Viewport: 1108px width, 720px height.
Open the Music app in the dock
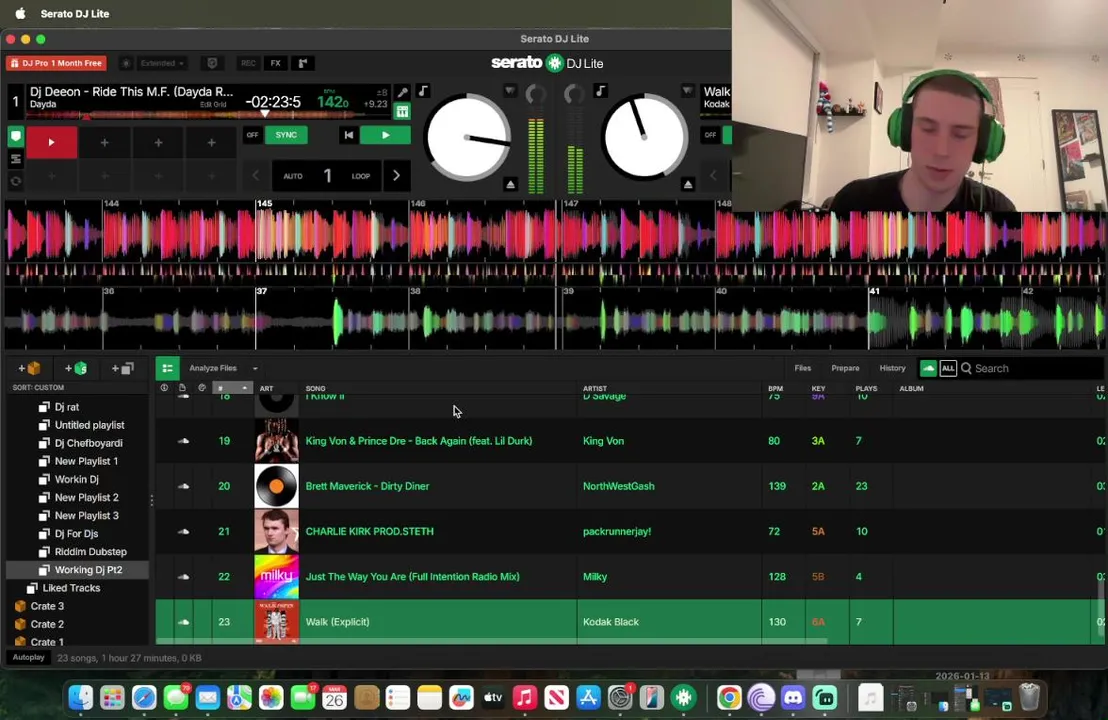tap(524, 698)
